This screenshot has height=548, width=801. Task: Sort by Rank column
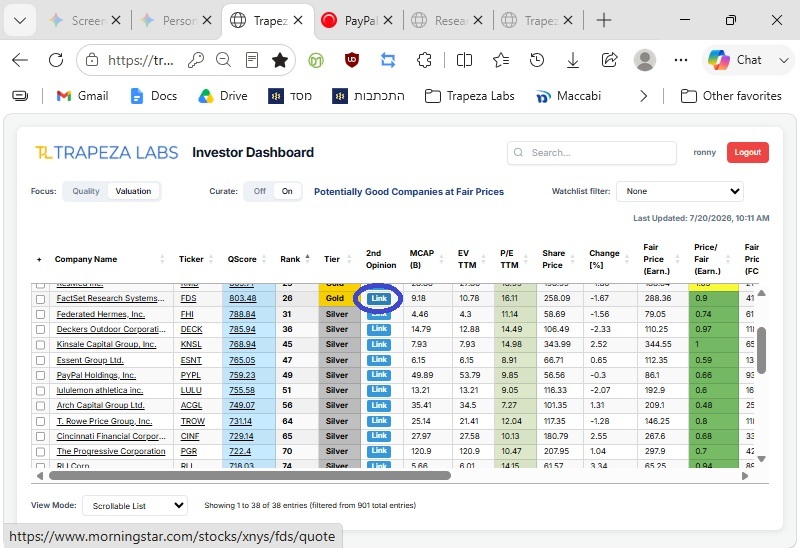[290, 259]
